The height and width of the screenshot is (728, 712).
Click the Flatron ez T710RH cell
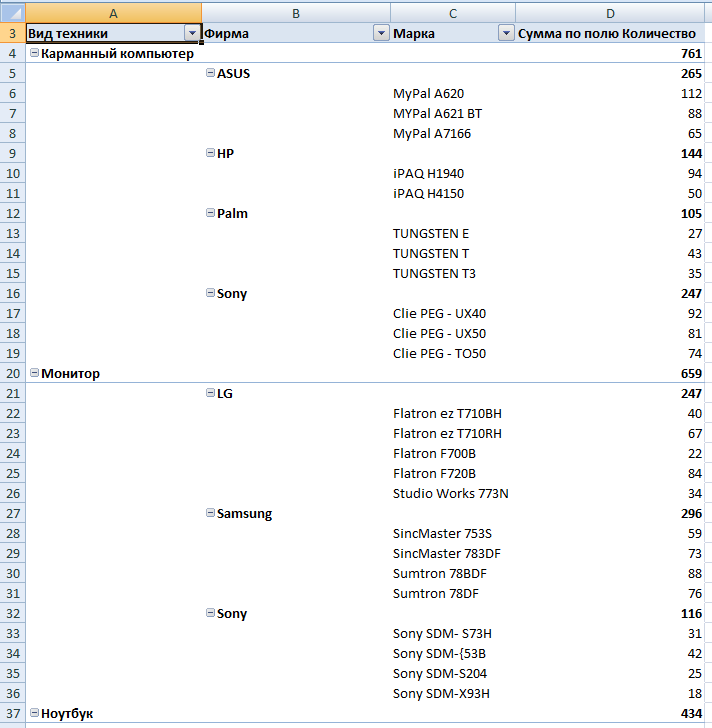(x=453, y=433)
